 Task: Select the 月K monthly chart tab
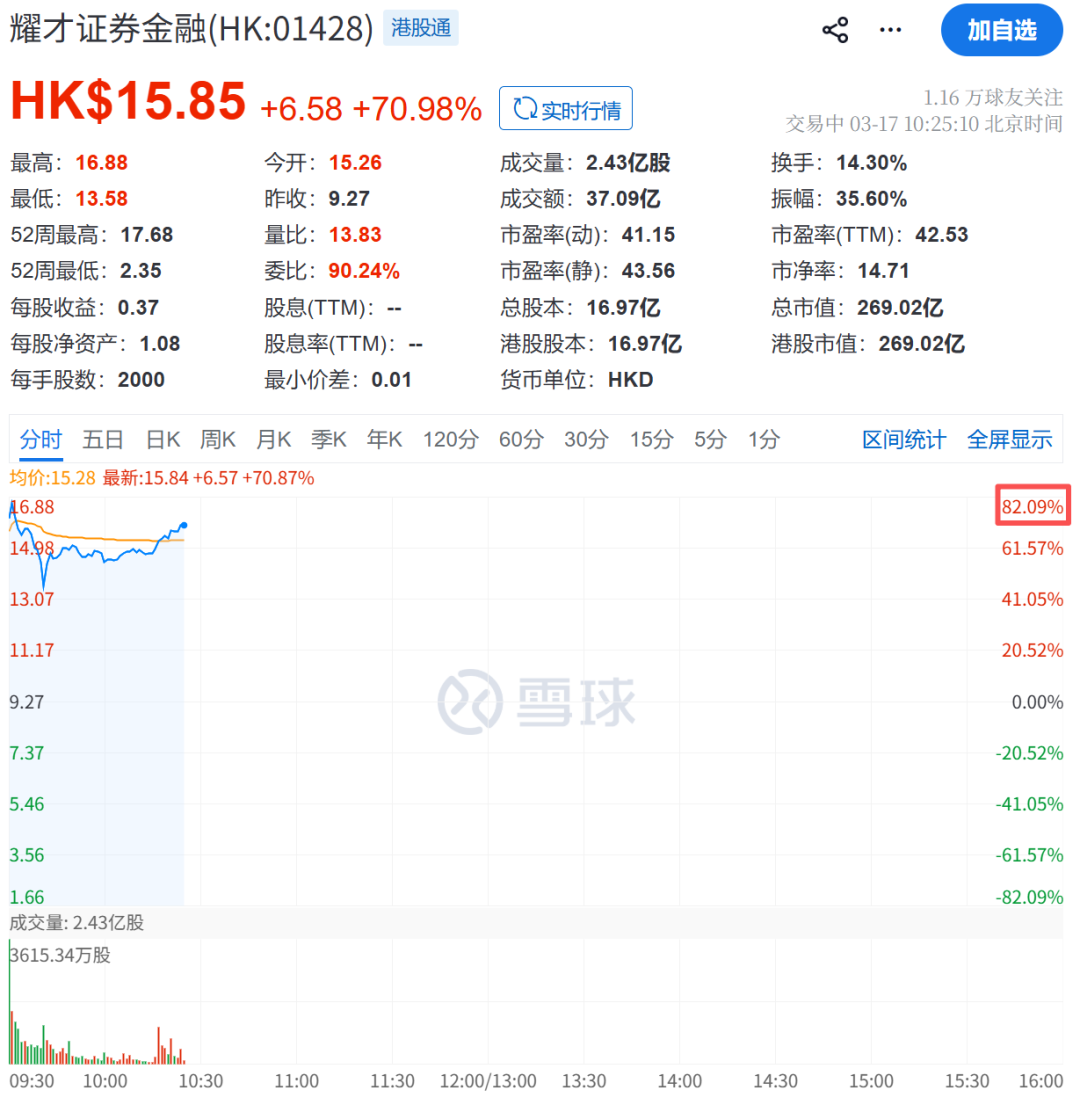pyautogui.click(x=273, y=439)
